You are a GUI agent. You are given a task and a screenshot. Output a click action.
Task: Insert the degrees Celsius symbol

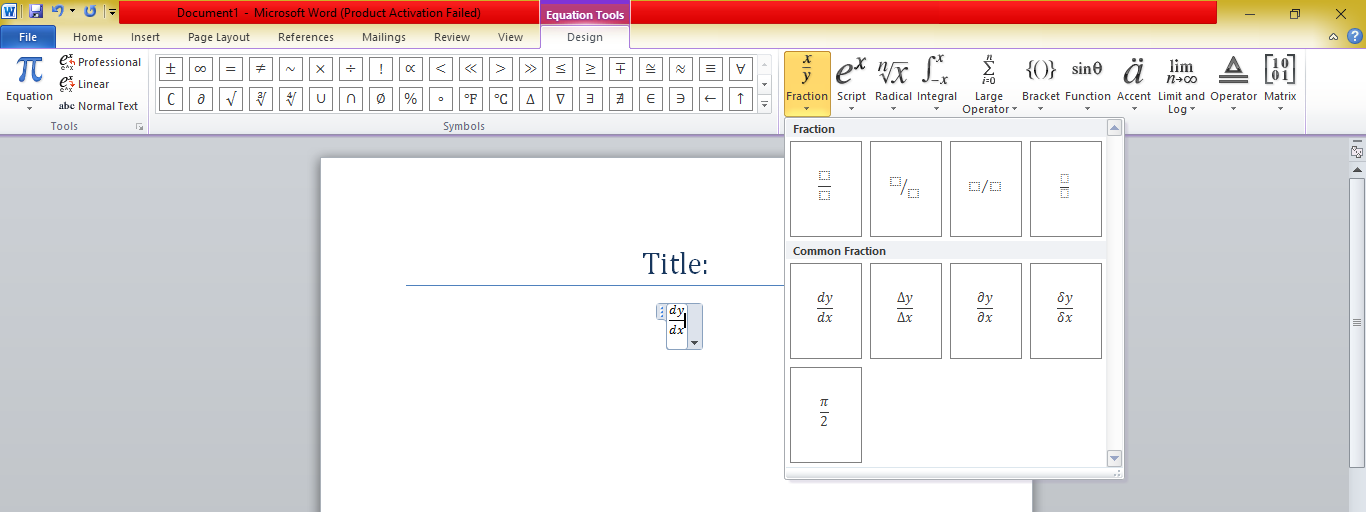click(501, 99)
